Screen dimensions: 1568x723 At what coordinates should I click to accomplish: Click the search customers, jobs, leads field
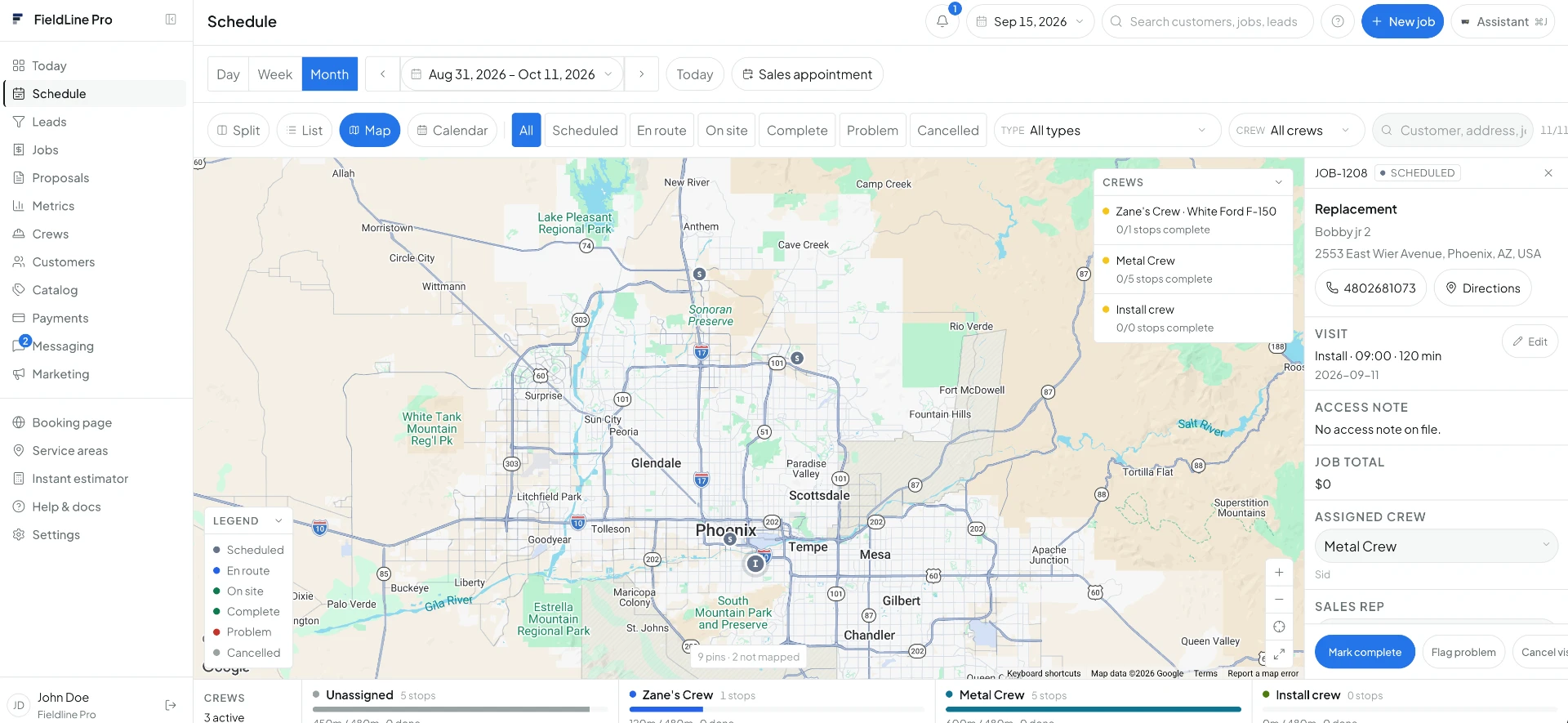pyautogui.click(x=1207, y=21)
